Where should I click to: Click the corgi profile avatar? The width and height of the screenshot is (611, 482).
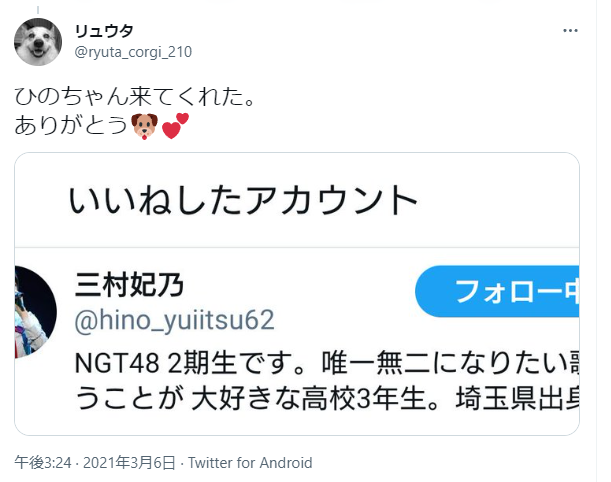[38, 42]
